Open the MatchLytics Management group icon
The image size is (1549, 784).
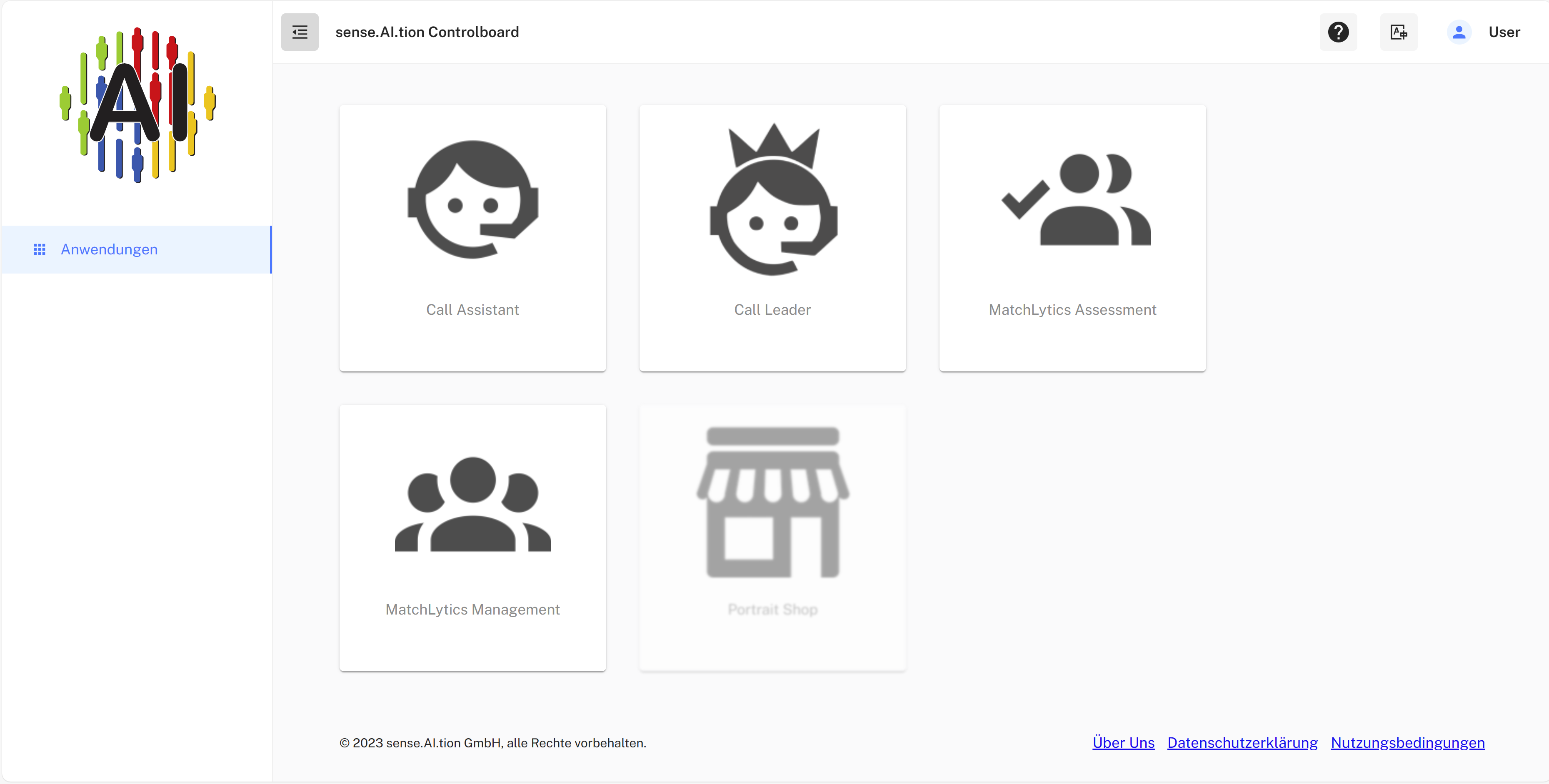pos(472,504)
